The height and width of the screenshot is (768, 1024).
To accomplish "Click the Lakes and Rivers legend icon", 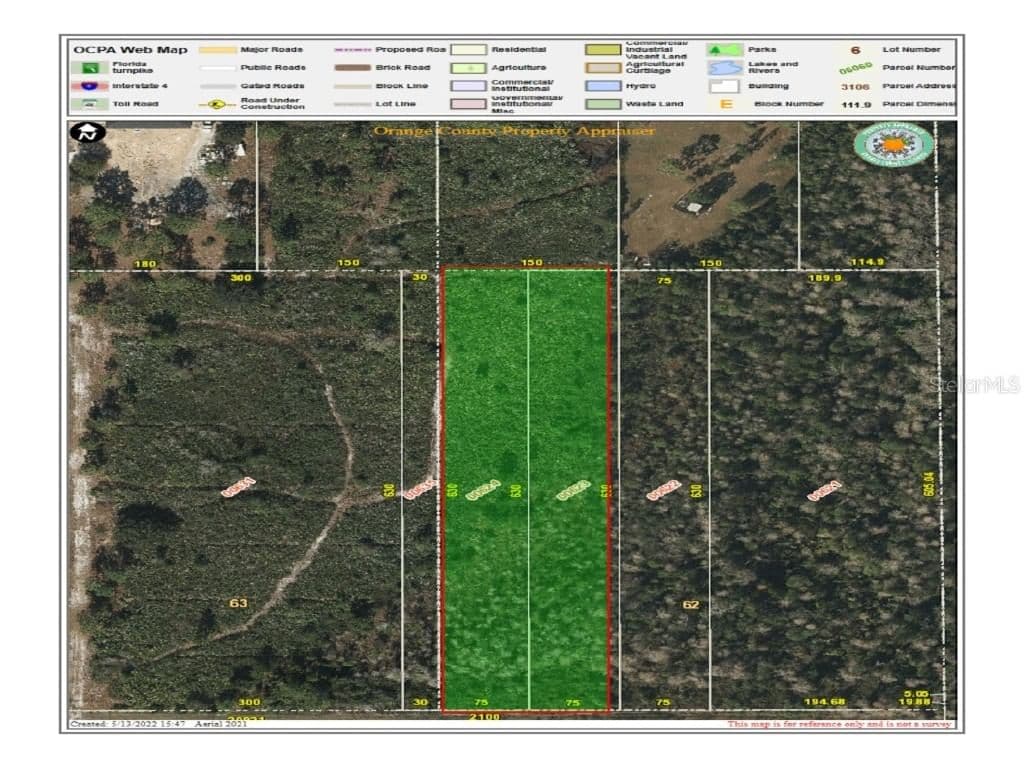I will [x=725, y=67].
